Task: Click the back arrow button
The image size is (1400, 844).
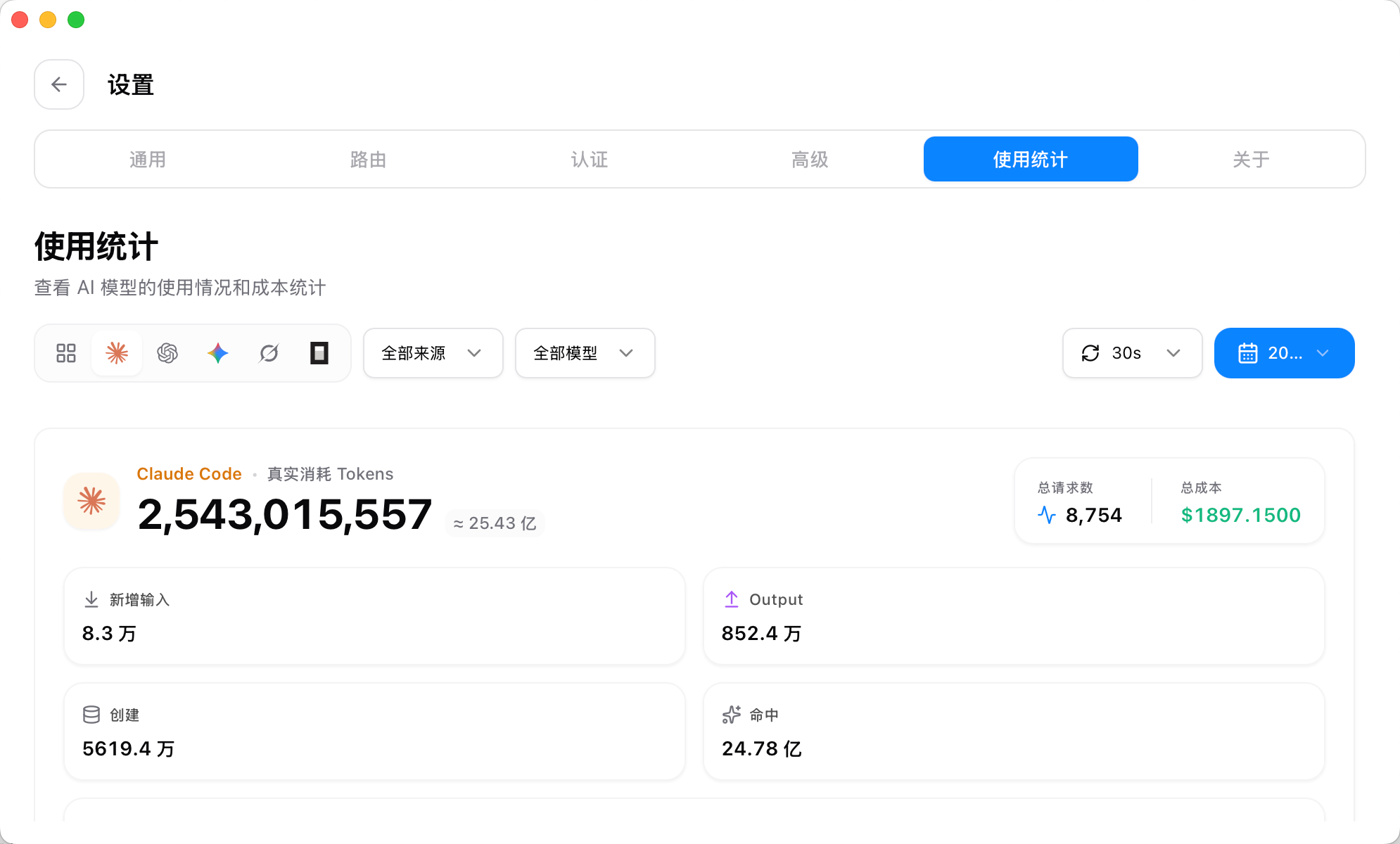Action: click(59, 84)
